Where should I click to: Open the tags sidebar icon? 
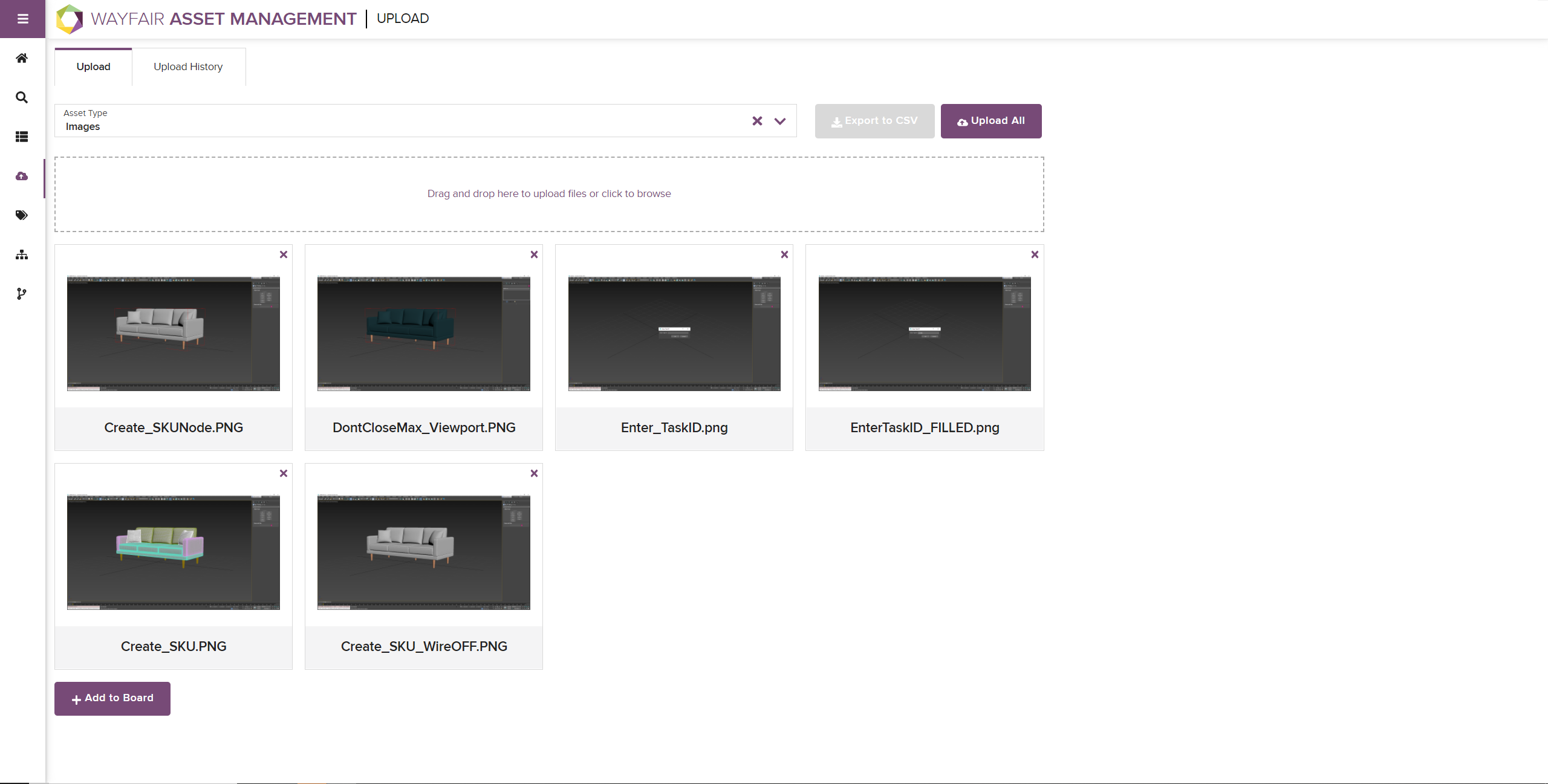pyautogui.click(x=22, y=215)
